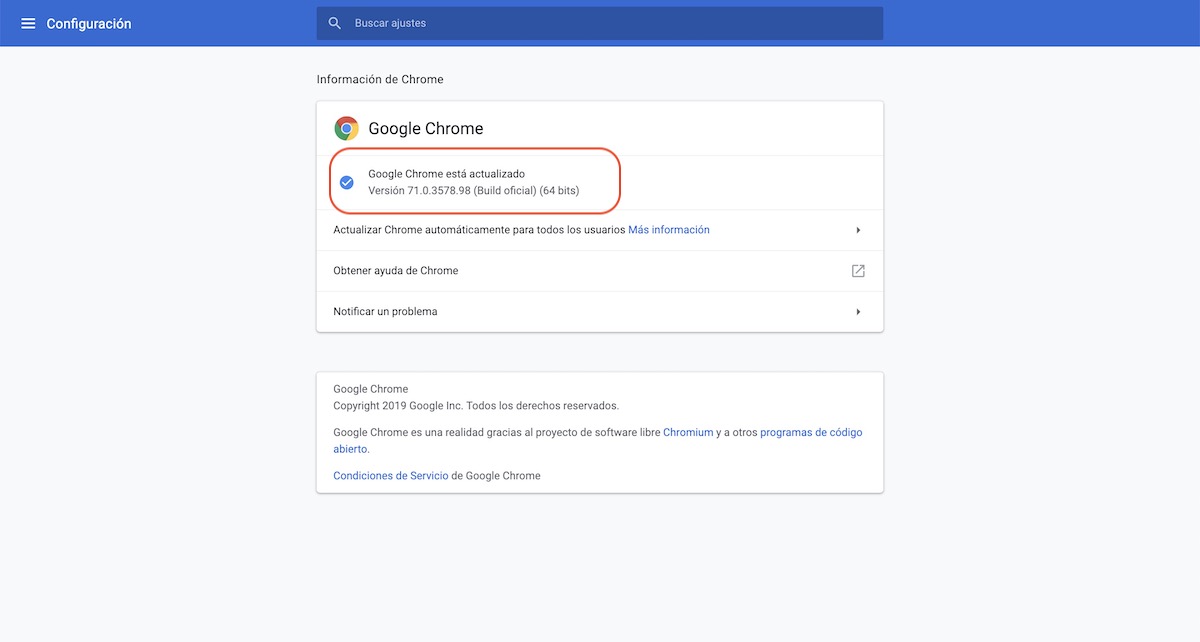
Task: Select the Notificar un problema entry
Action: 385,312
